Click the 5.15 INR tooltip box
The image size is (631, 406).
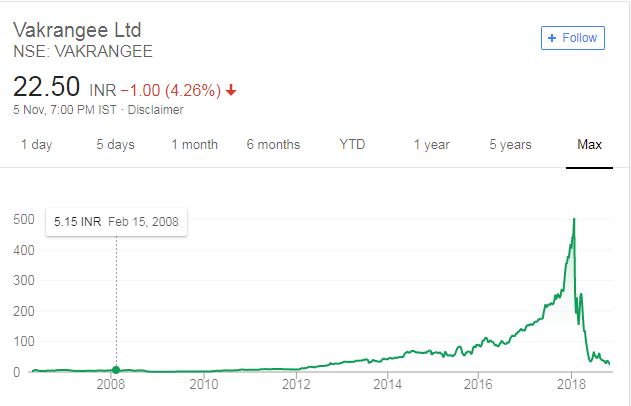pyautogui.click(x=117, y=221)
